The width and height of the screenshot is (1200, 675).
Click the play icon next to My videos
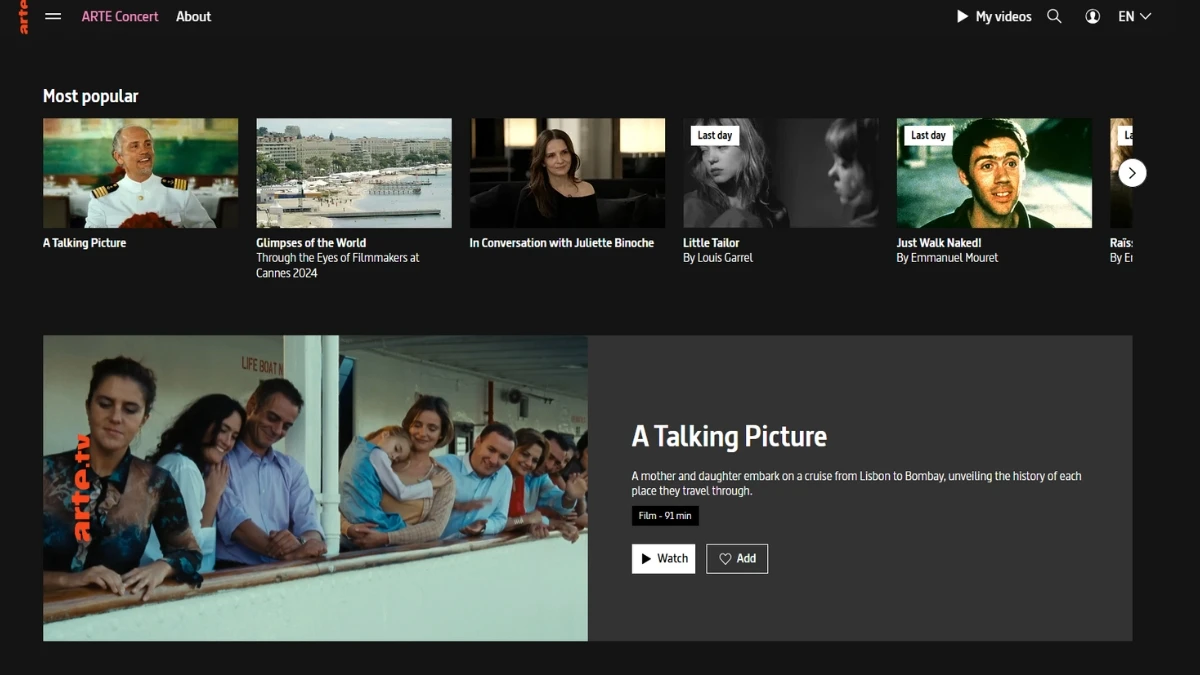click(x=962, y=16)
